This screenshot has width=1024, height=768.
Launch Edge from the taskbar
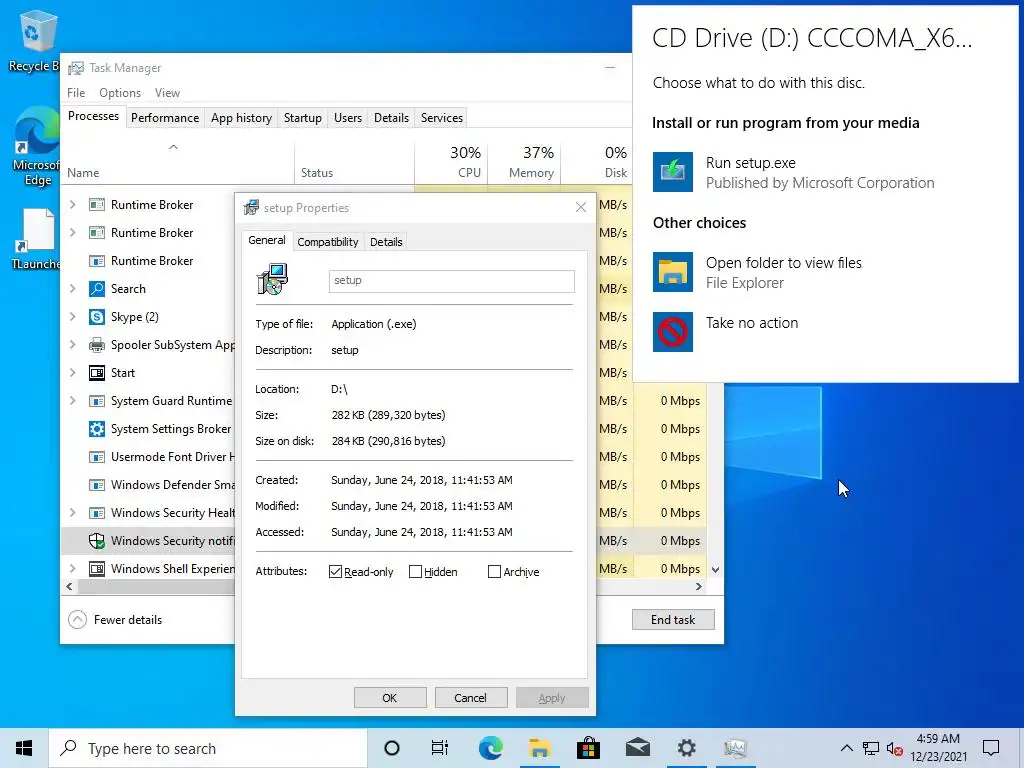(x=490, y=748)
